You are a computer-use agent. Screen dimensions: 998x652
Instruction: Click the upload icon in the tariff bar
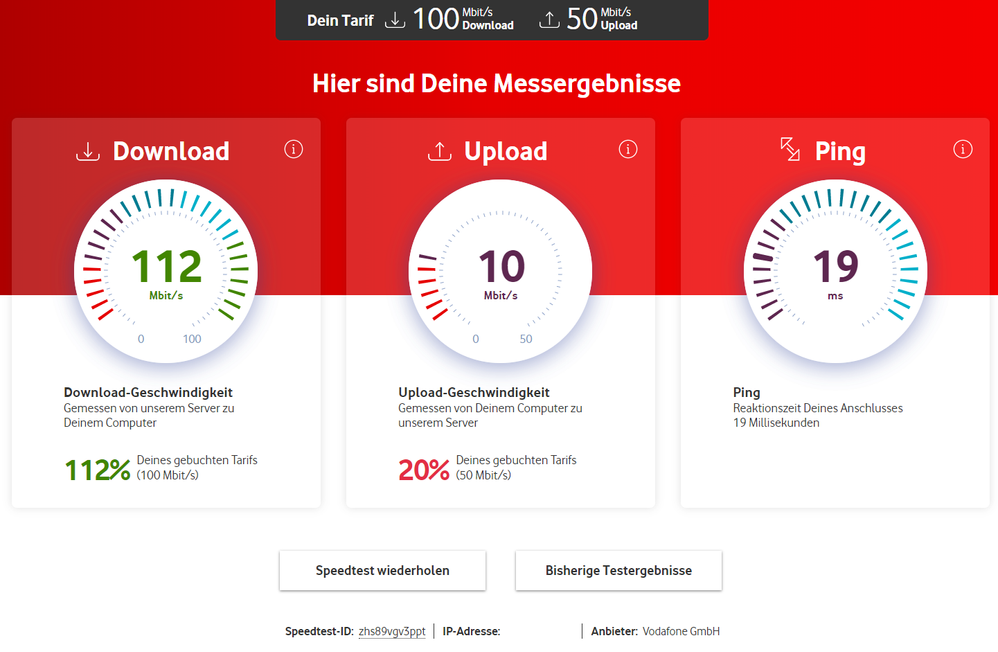tap(549, 20)
